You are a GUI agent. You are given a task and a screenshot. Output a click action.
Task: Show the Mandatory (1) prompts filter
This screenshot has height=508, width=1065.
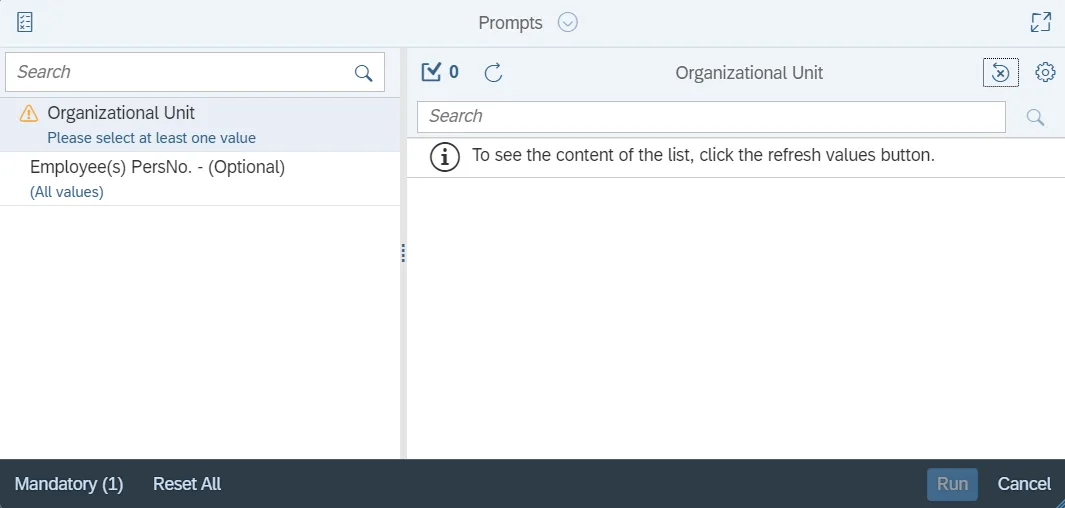(69, 484)
